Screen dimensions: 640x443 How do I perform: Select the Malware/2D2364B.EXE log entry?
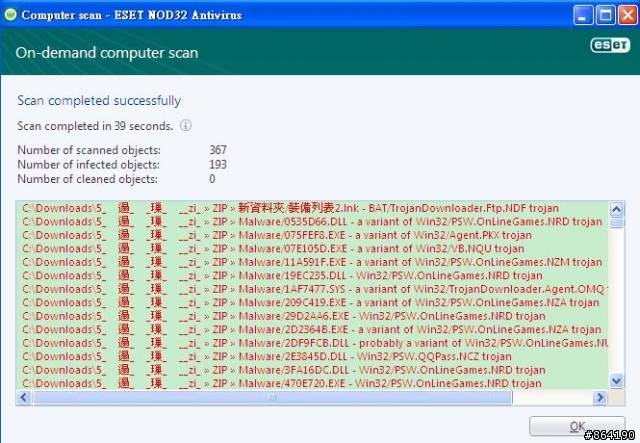313,329
